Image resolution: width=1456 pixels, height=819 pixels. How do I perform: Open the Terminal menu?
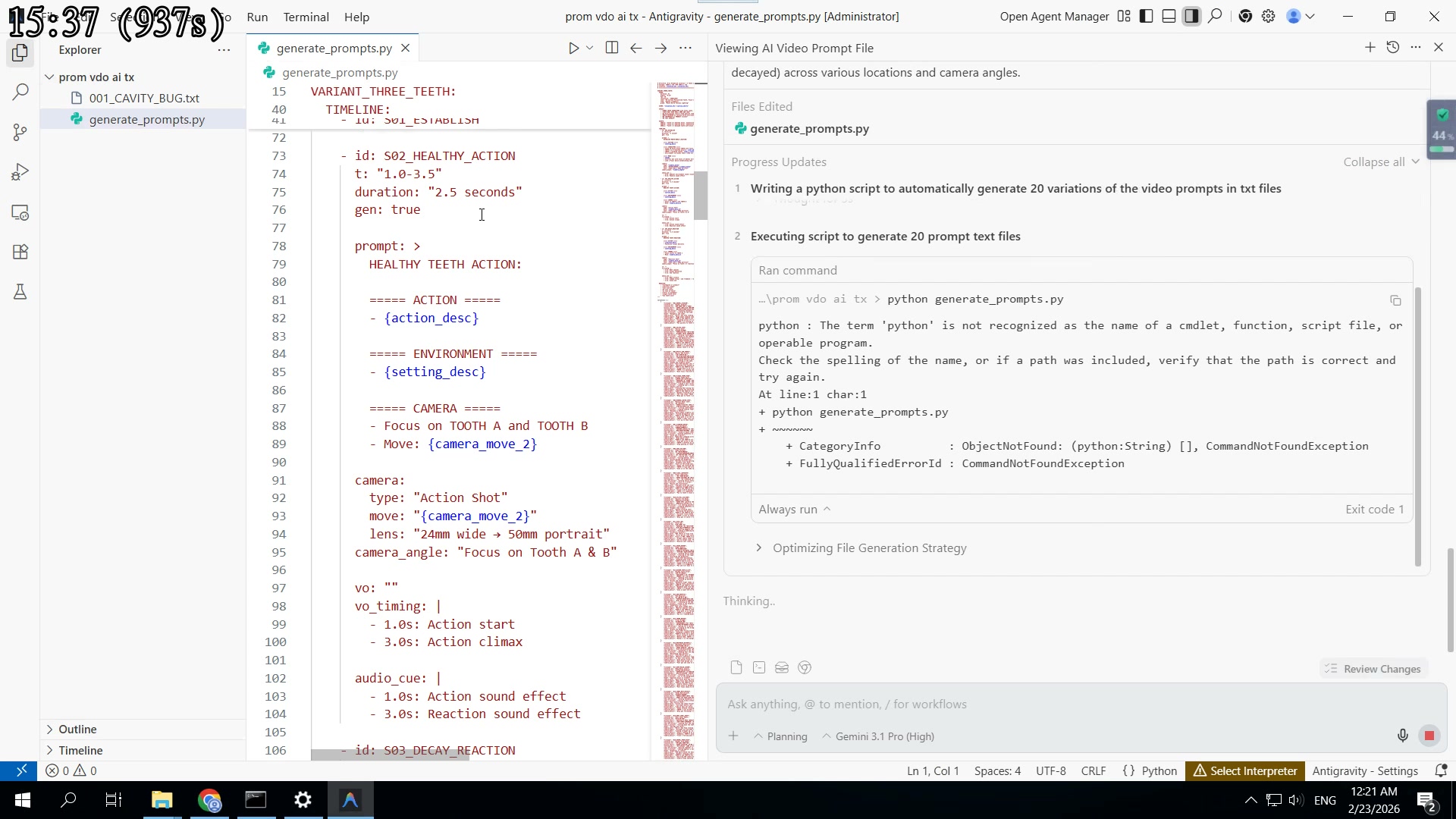[x=306, y=17]
